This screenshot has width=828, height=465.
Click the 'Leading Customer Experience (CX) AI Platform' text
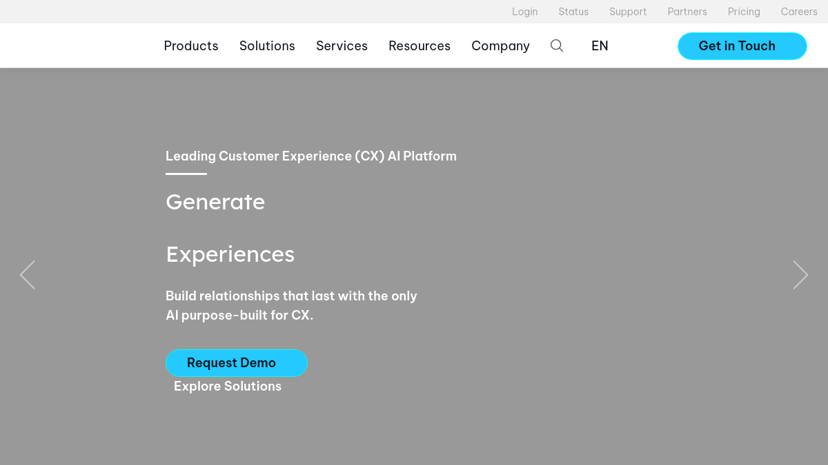point(311,156)
